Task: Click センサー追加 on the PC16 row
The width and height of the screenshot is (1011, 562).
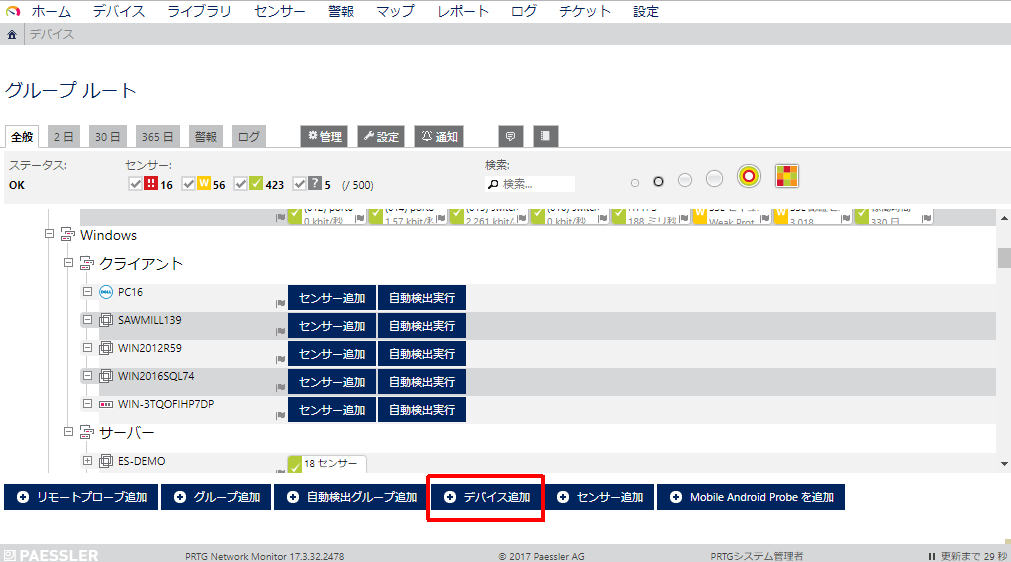Action: 332,298
